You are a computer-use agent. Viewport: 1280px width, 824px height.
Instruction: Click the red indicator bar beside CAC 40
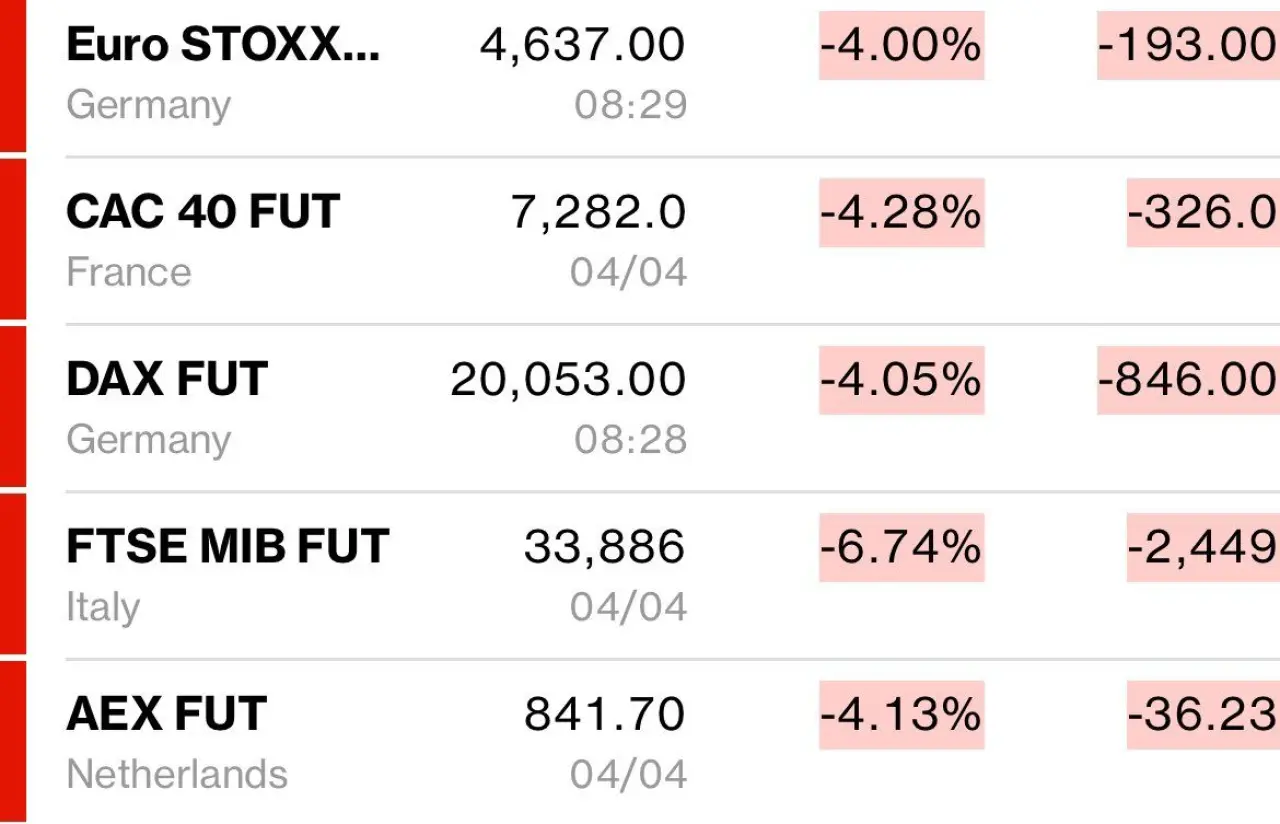12,237
